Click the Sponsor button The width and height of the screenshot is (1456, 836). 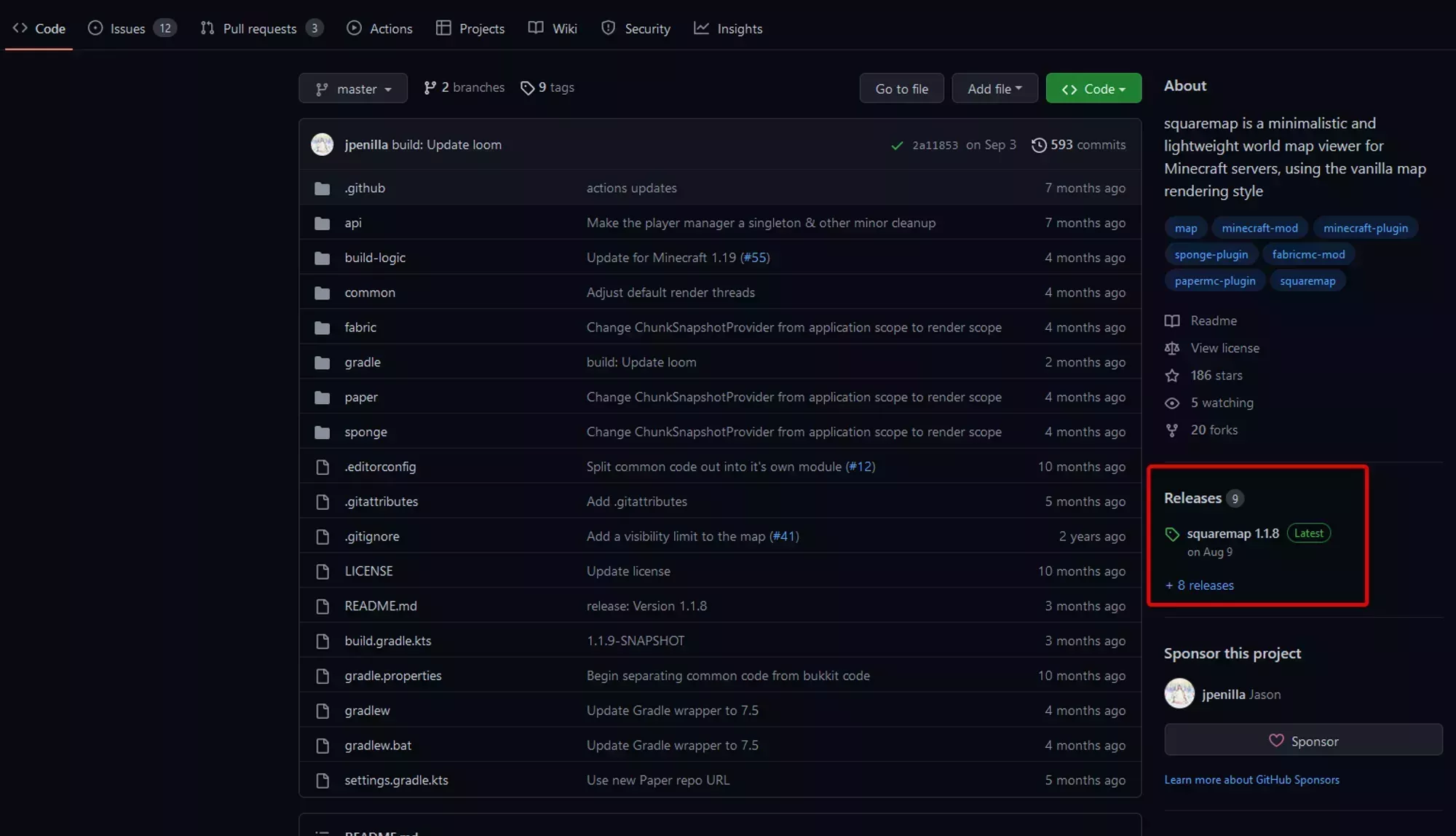(1303, 740)
